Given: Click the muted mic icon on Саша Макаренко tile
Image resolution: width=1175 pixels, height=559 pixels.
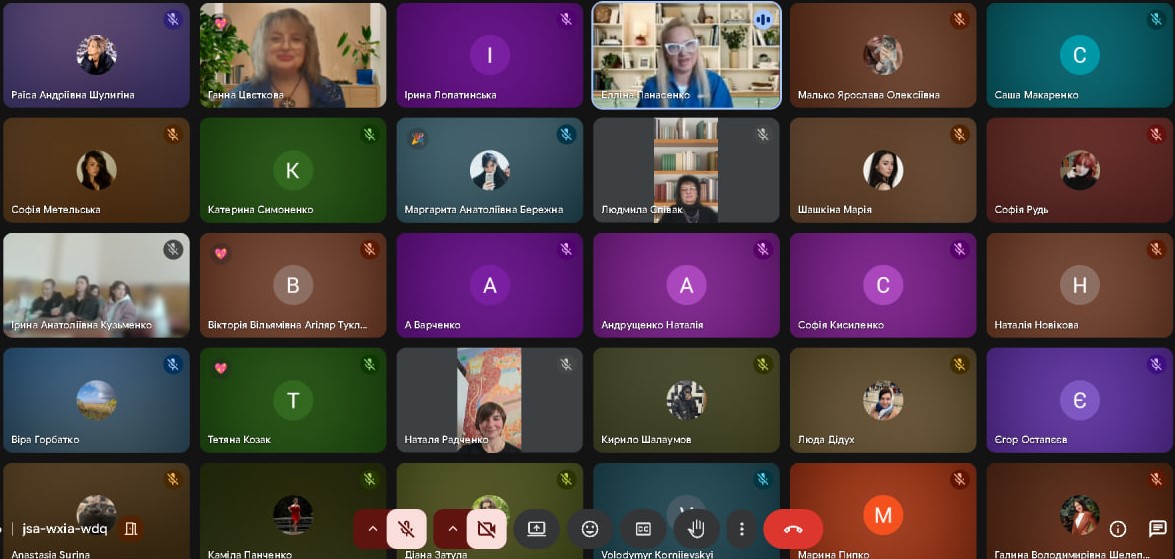Looking at the screenshot, I should pos(1156,19).
